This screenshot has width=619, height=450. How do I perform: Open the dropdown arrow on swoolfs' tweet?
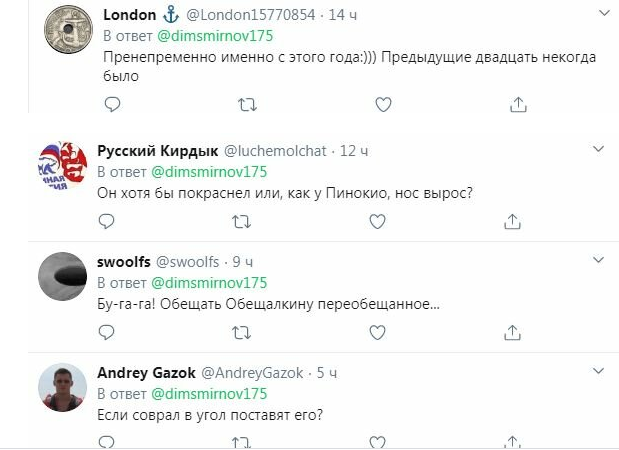[x=599, y=261]
